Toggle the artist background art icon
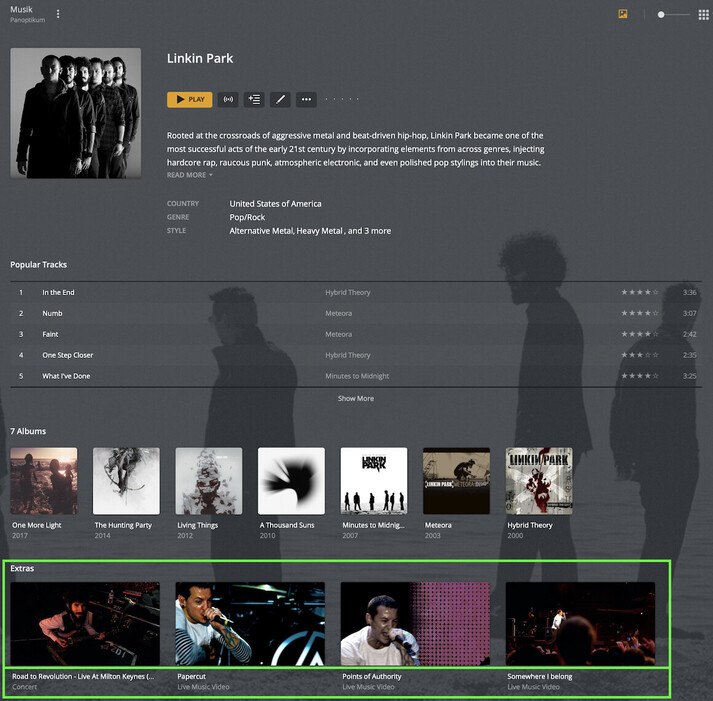 click(x=623, y=14)
